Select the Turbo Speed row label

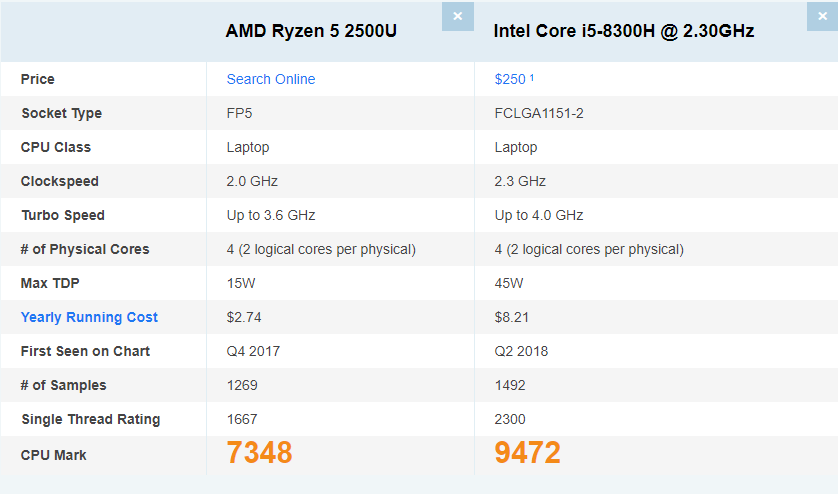(x=62, y=215)
